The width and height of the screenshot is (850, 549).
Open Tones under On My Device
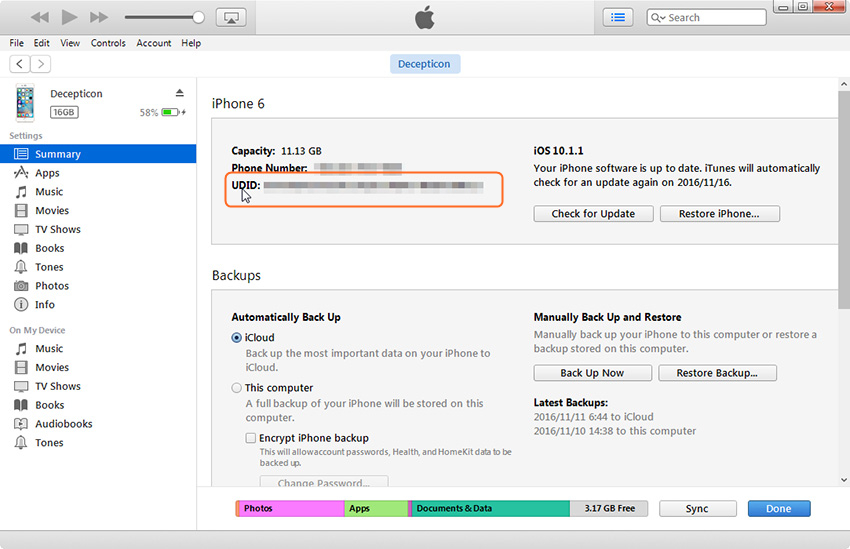98,442
